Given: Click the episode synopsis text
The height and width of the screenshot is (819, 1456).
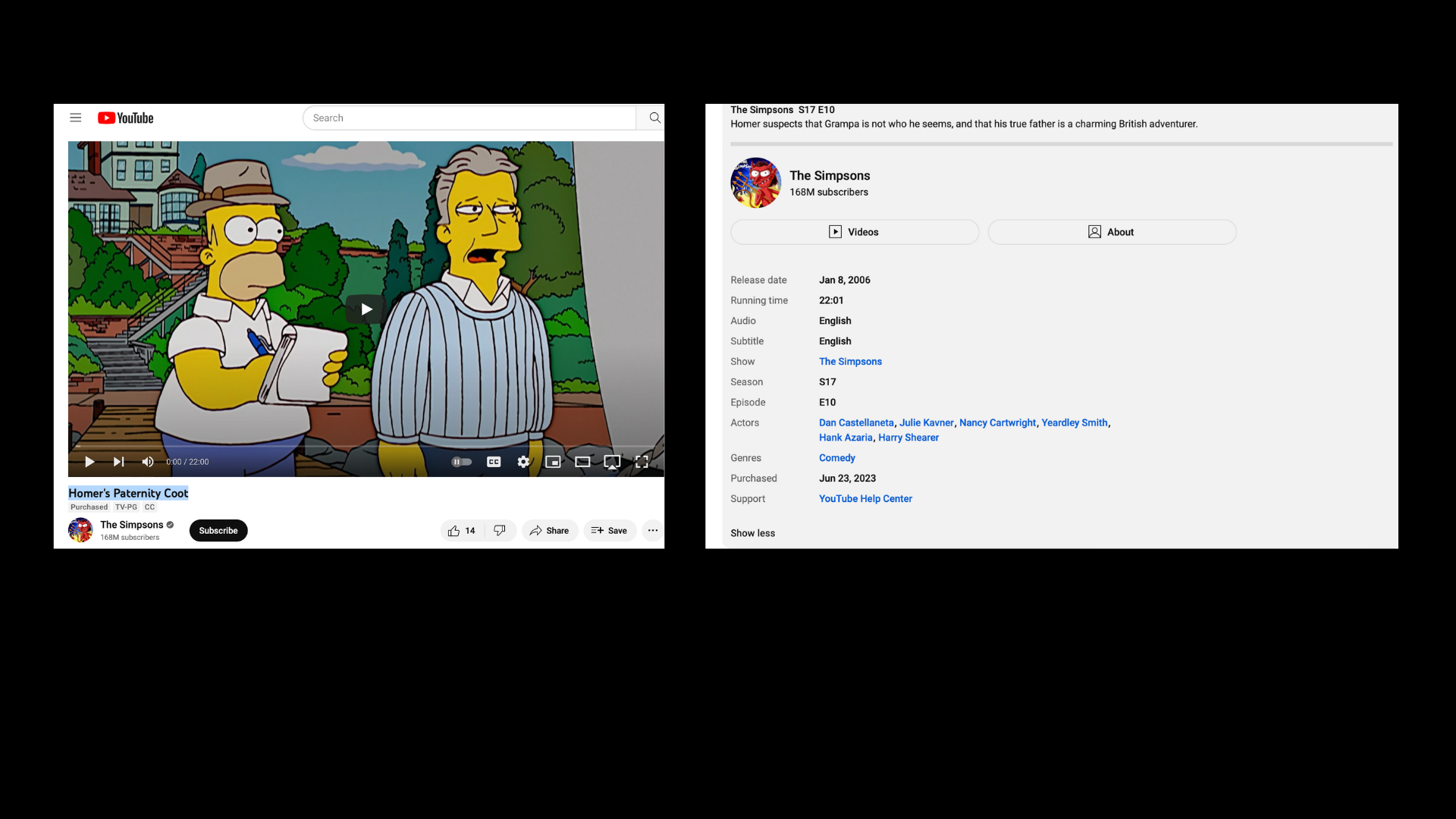Looking at the screenshot, I should (964, 124).
